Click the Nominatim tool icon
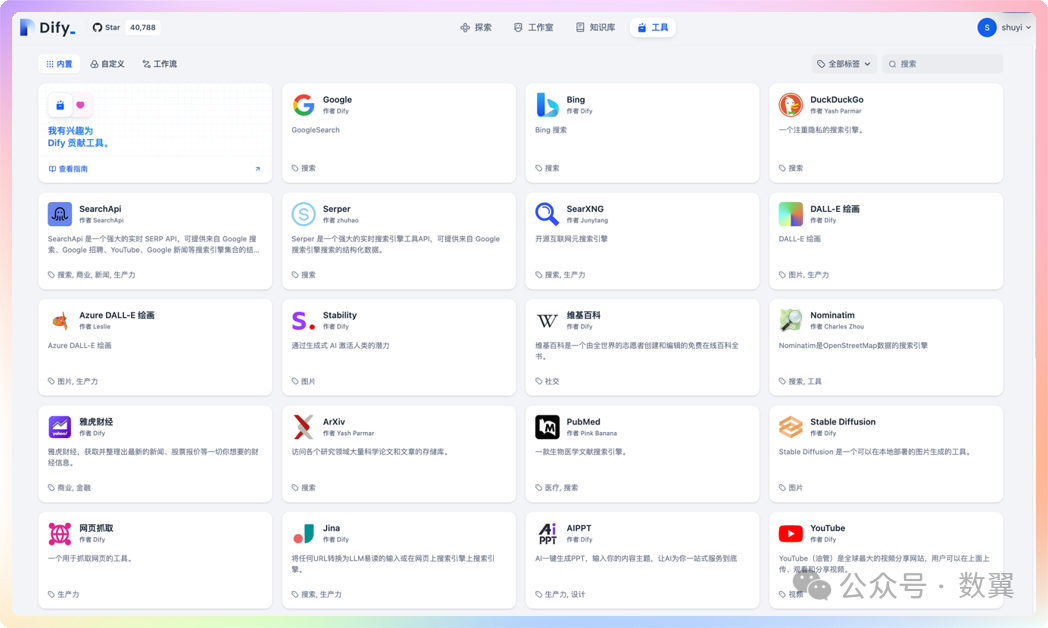The height and width of the screenshot is (628, 1048). tap(791, 321)
